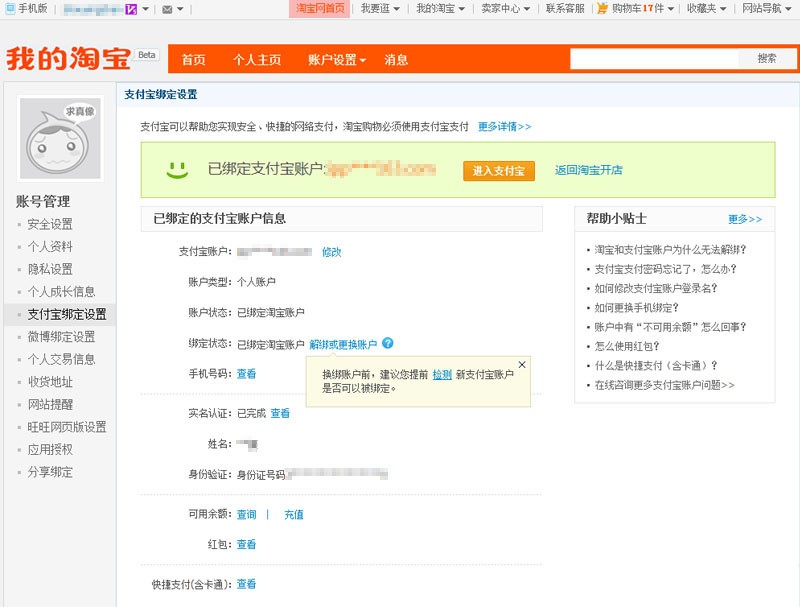
Task: Open 旺旺网页版设置 in sidebar
Action: point(67,427)
